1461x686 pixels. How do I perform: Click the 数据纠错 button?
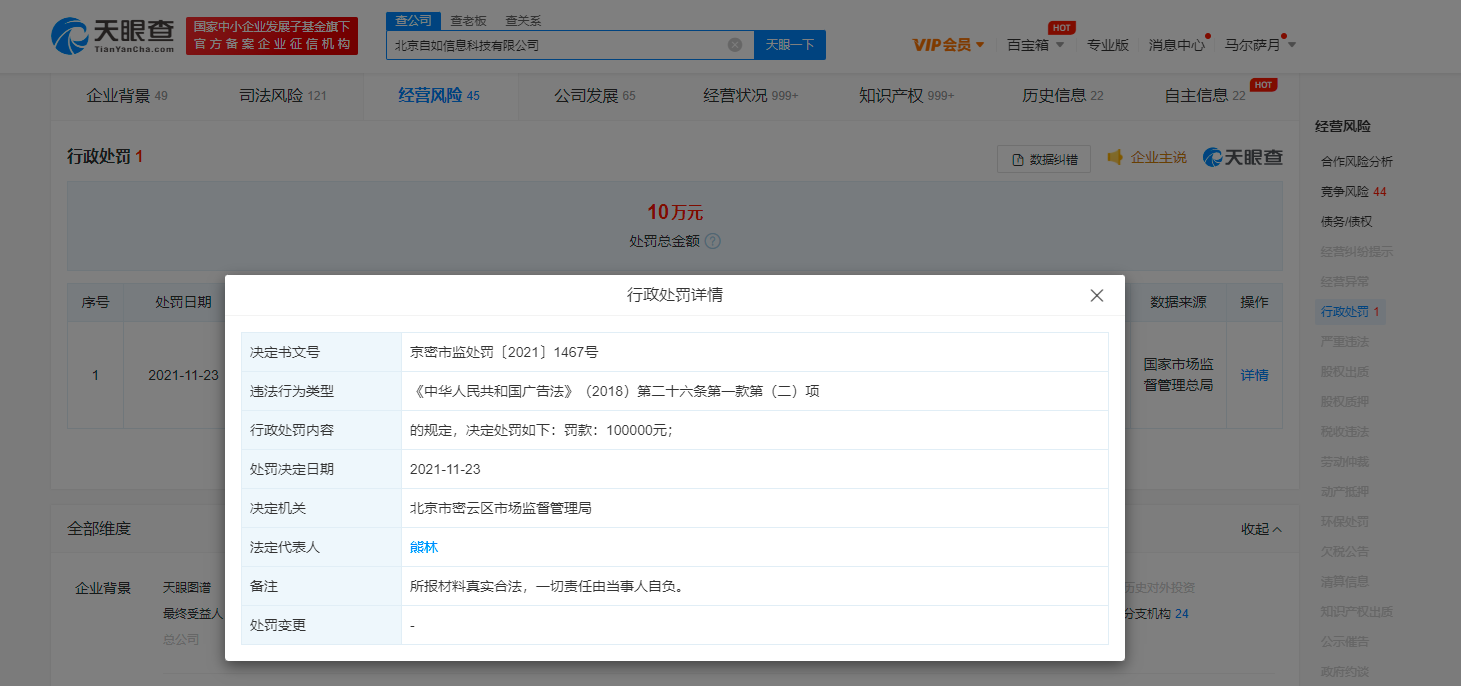tap(1043, 159)
